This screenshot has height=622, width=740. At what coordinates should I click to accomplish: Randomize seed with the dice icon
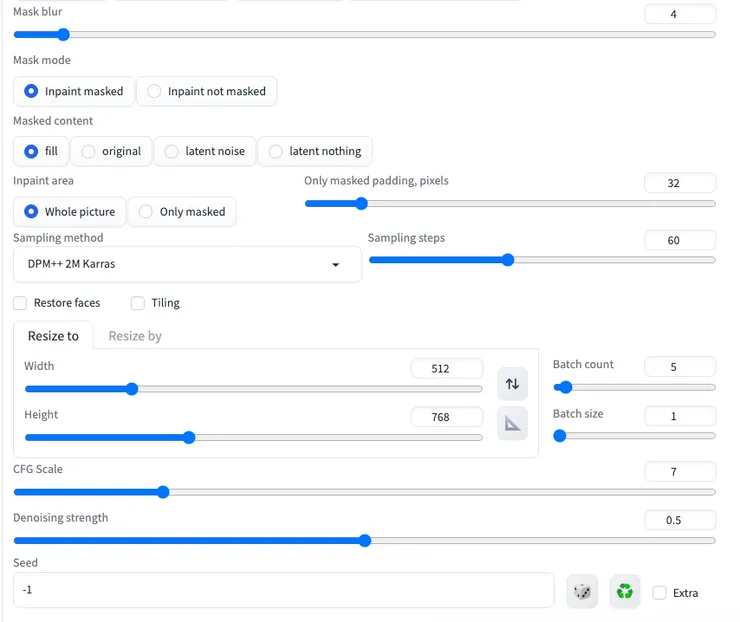(x=581, y=592)
